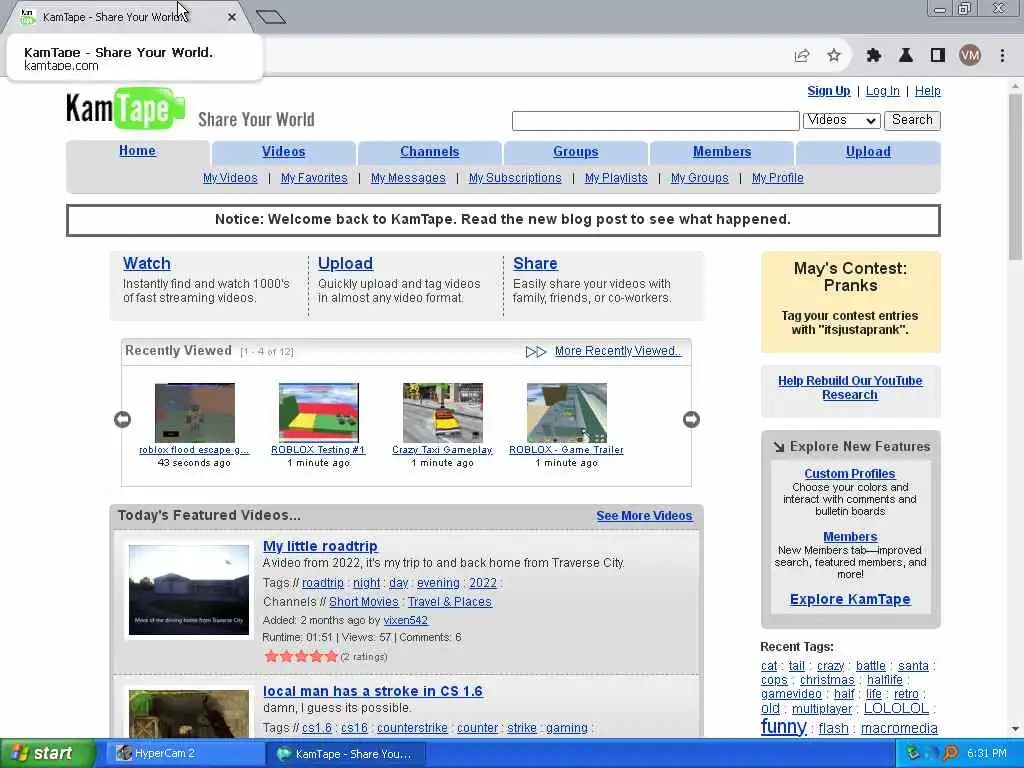
Task: Click the KamTape taskbar button
Action: click(x=346, y=754)
